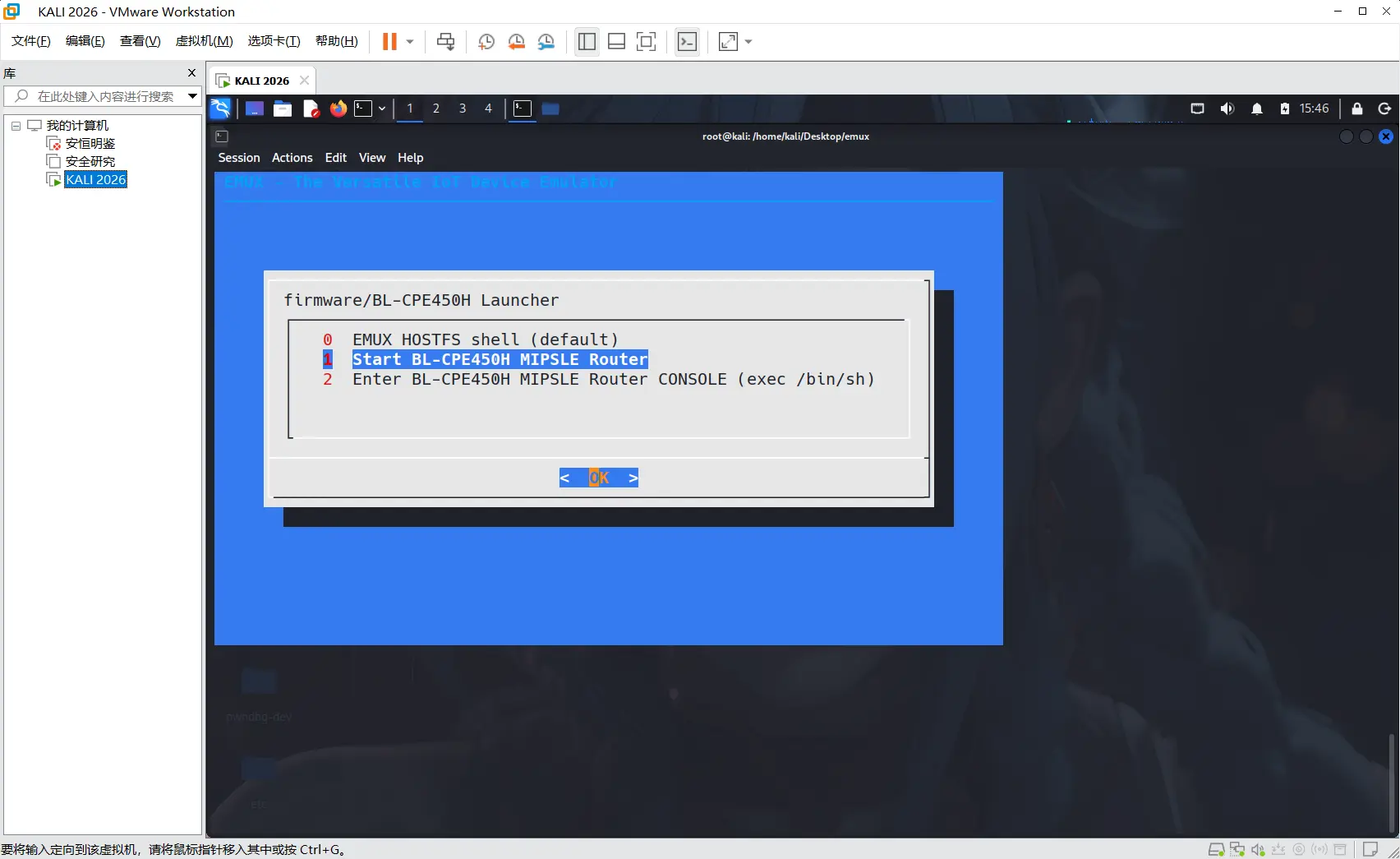Image resolution: width=1400 pixels, height=859 pixels.
Task: Click the Kali network connection tray icon
Action: click(1198, 109)
